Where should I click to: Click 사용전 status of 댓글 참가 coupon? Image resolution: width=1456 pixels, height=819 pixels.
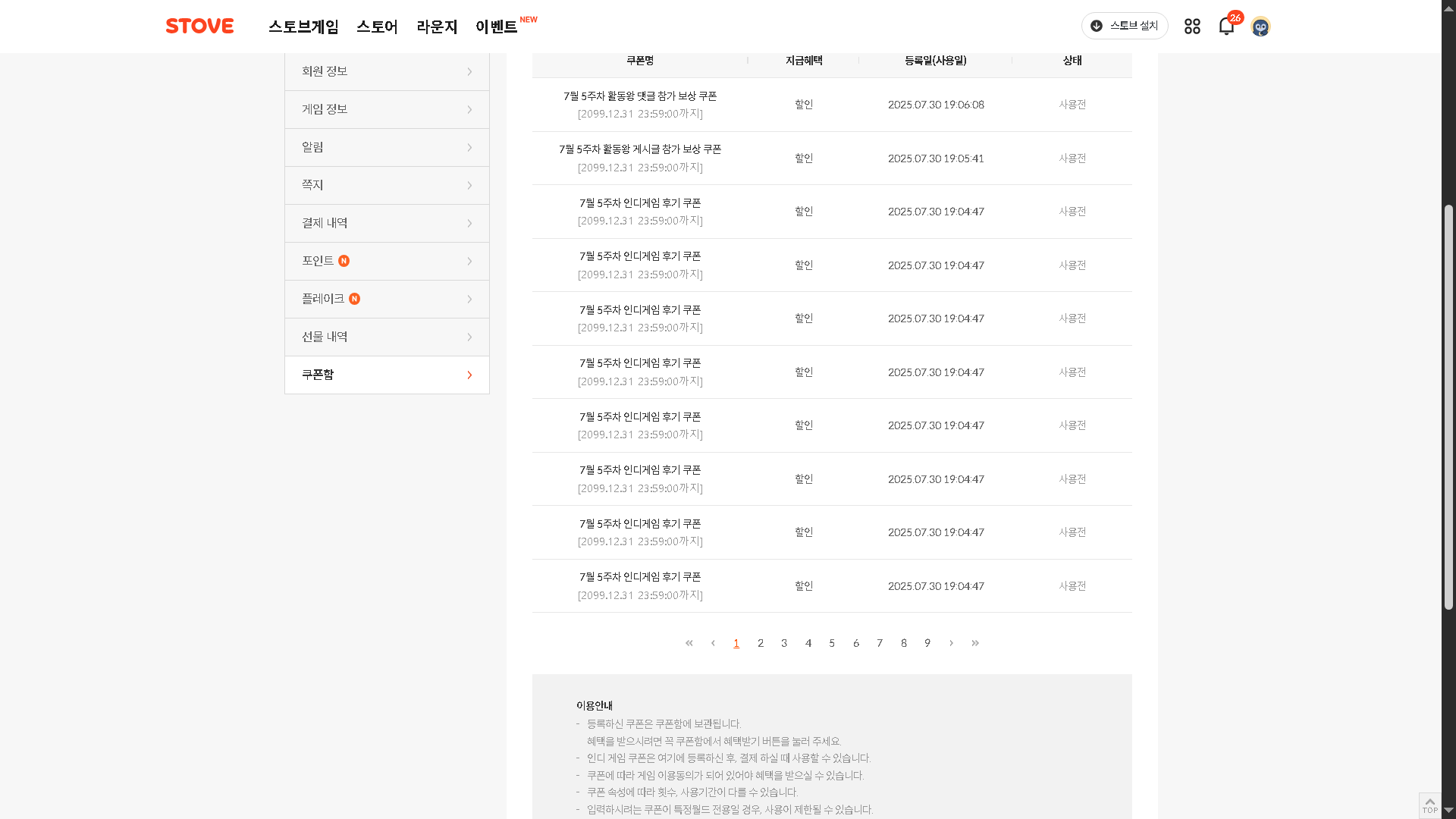(x=1072, y=105)
